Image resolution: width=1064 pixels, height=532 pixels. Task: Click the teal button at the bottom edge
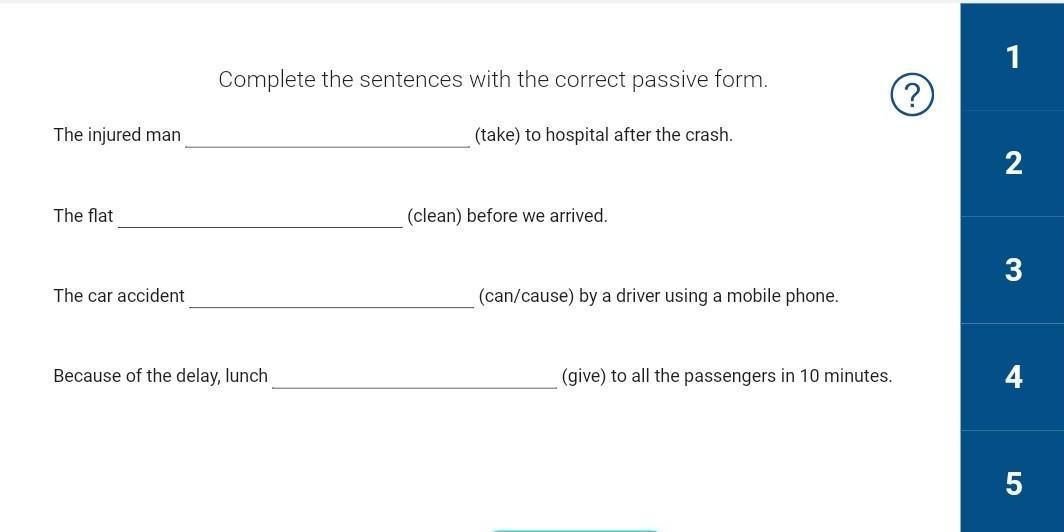(x=574, y=529)
